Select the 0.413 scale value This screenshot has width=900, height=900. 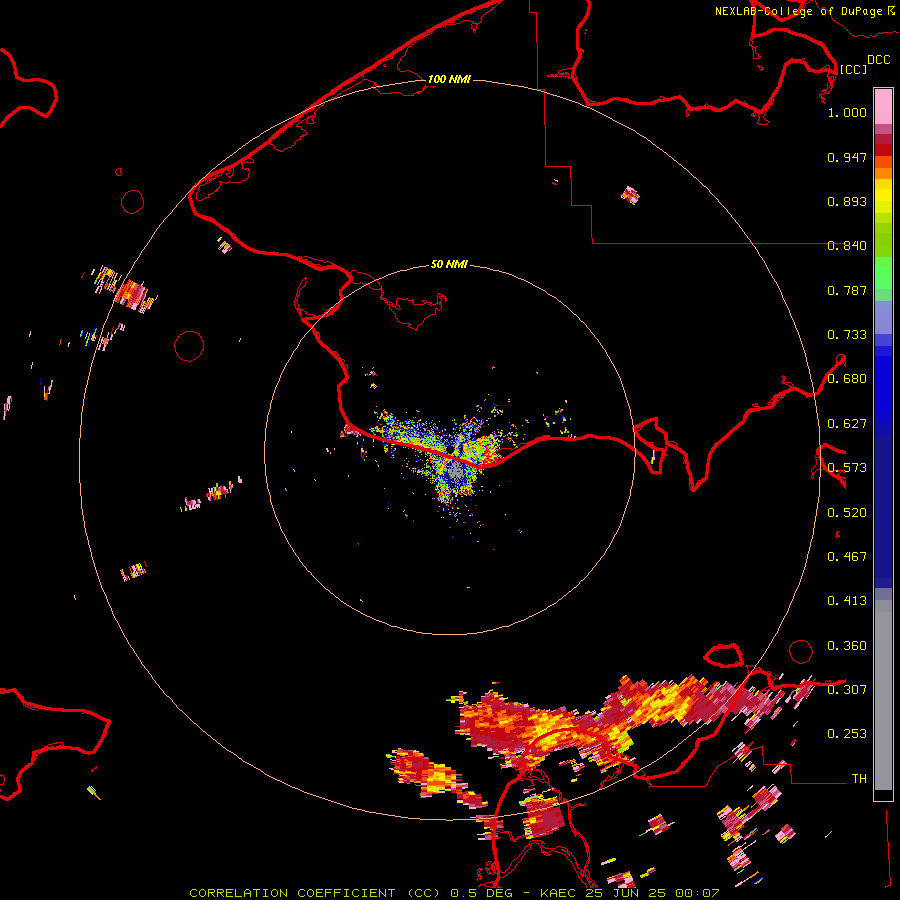click(x=847, y=601)
